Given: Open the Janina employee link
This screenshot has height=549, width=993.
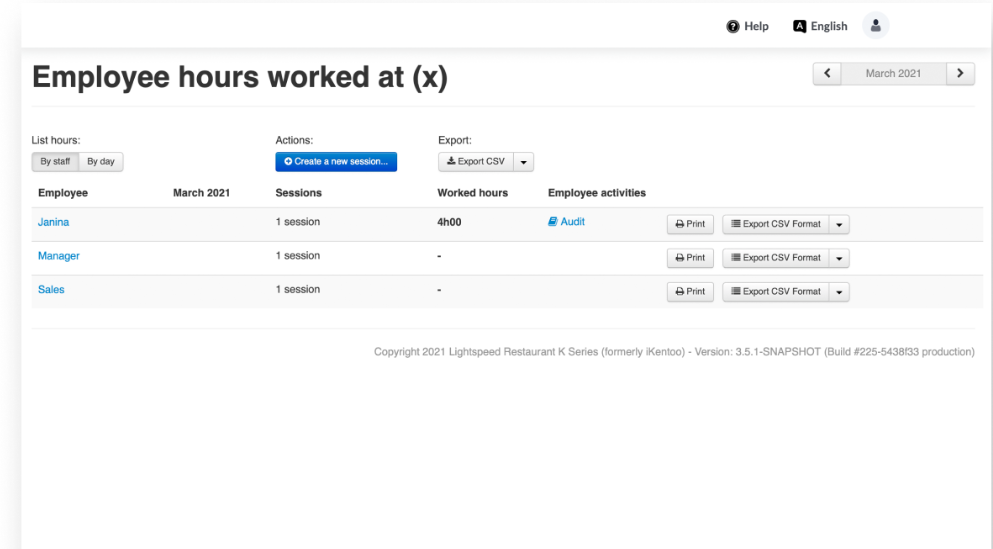Looking at the screenshot, I should (x=53, y=222).
